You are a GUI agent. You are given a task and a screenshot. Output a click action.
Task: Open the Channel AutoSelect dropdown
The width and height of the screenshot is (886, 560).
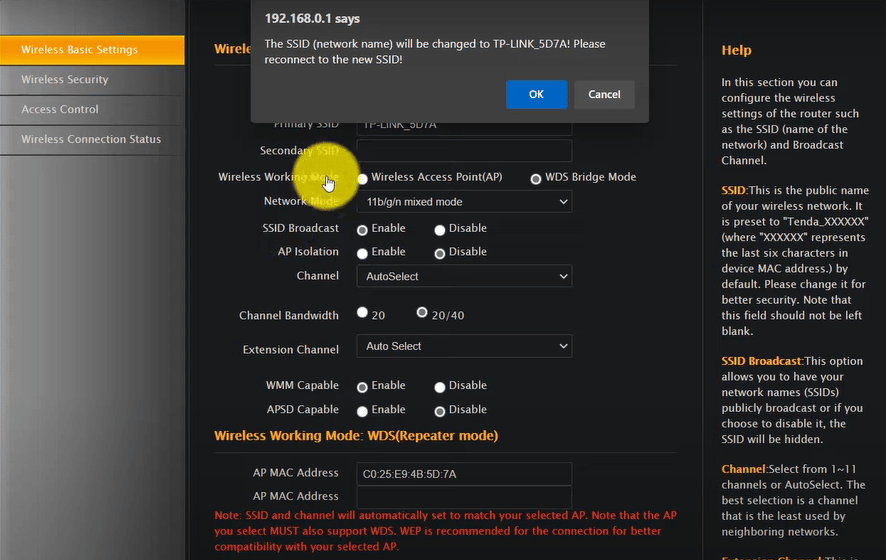[464, 276]
